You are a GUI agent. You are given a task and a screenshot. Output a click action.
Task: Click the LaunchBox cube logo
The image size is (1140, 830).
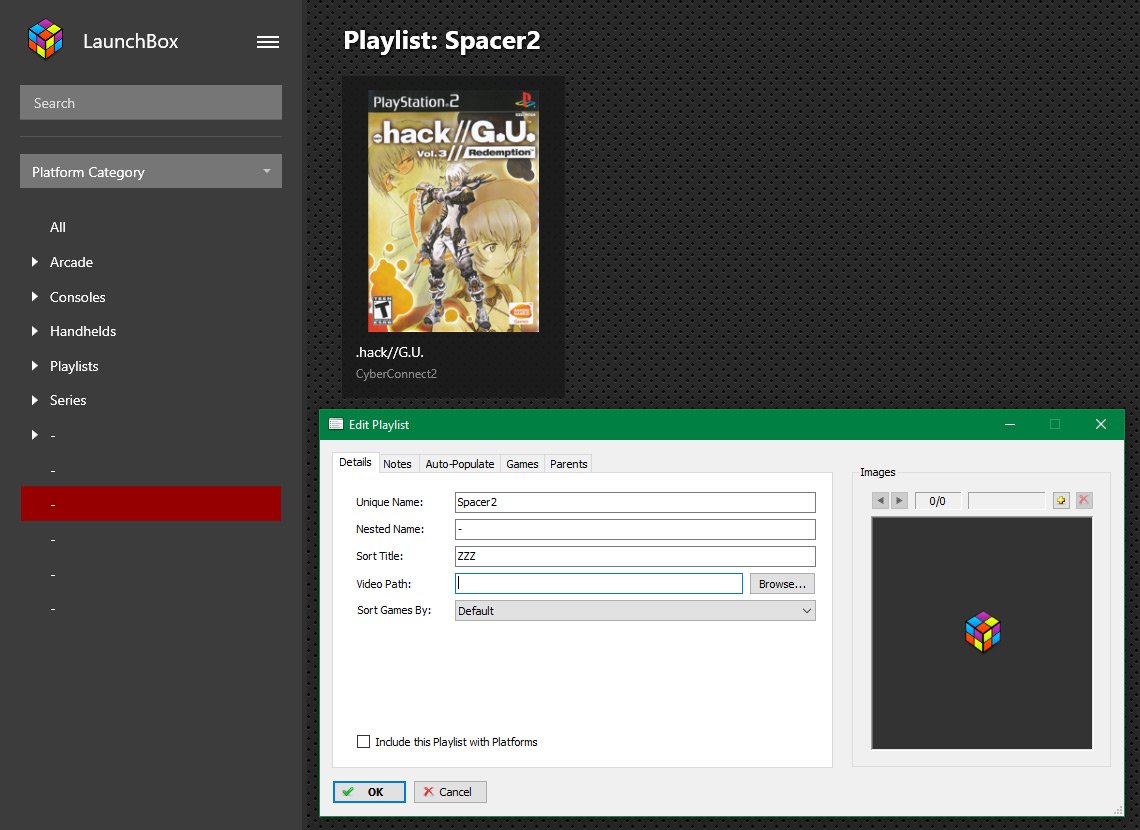(45, 40)
